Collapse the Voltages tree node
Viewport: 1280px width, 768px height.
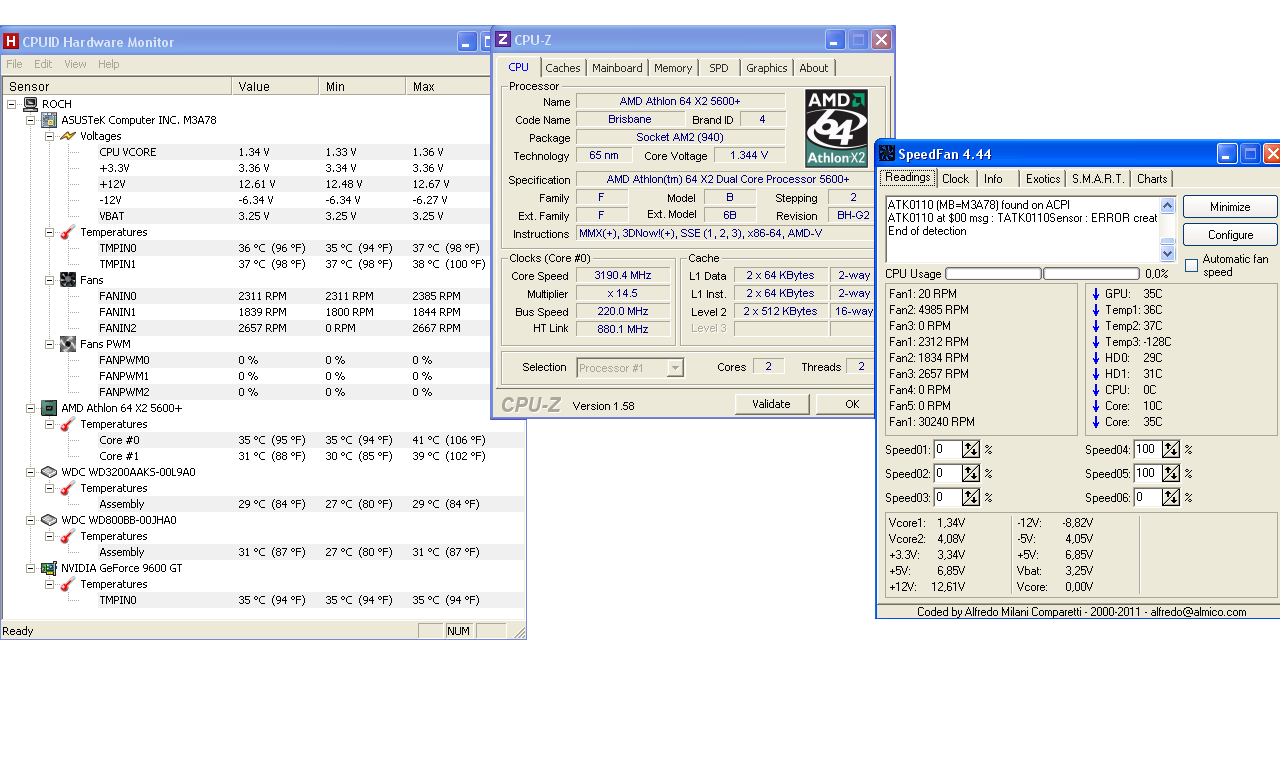point(50,136)
